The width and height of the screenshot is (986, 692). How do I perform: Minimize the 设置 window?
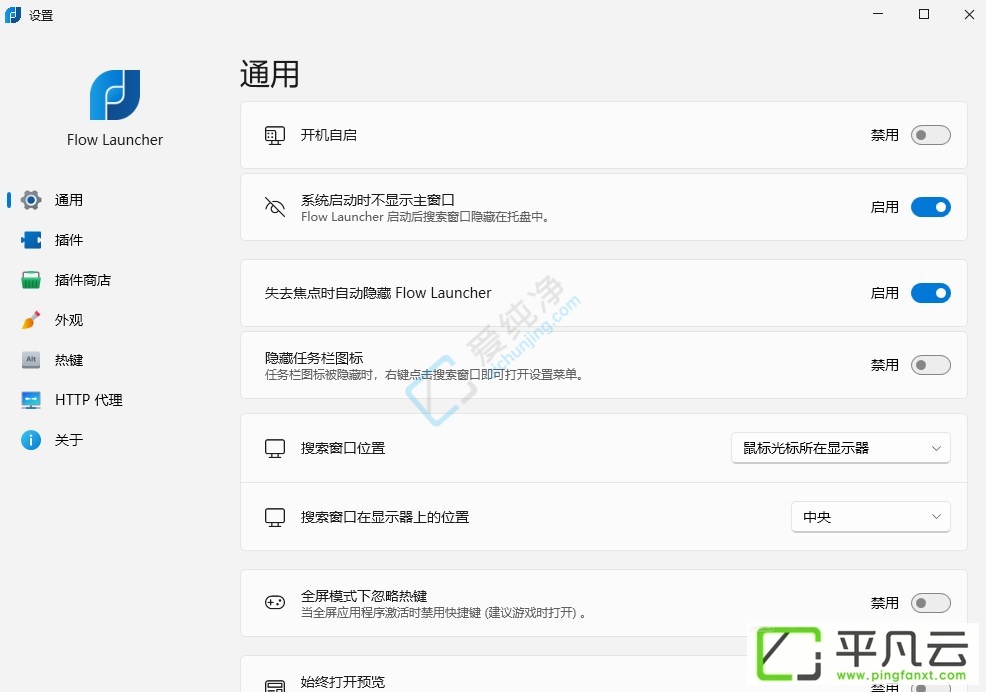pos(878,14)
